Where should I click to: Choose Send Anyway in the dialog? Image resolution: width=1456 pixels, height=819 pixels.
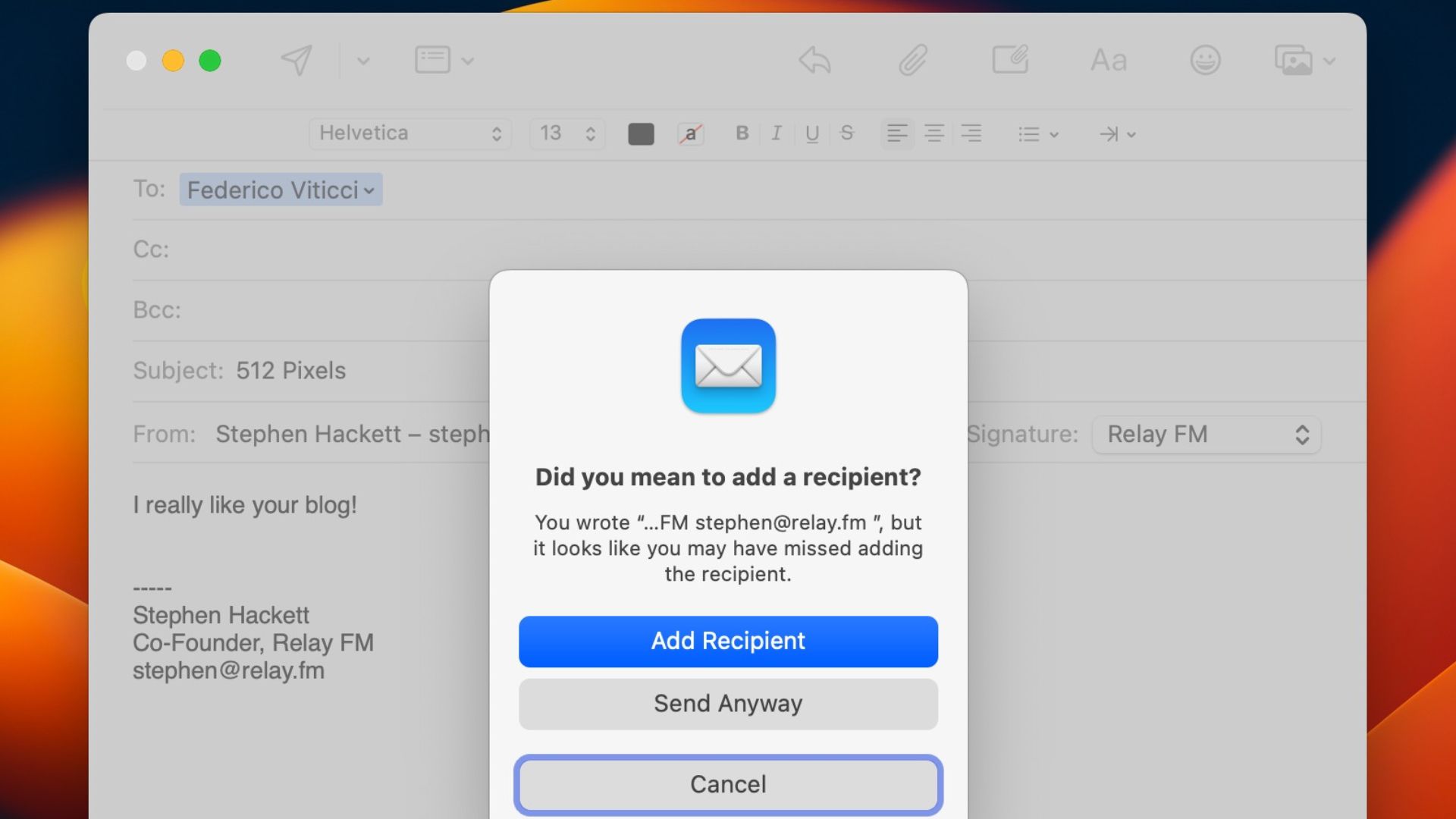point(727,704)
